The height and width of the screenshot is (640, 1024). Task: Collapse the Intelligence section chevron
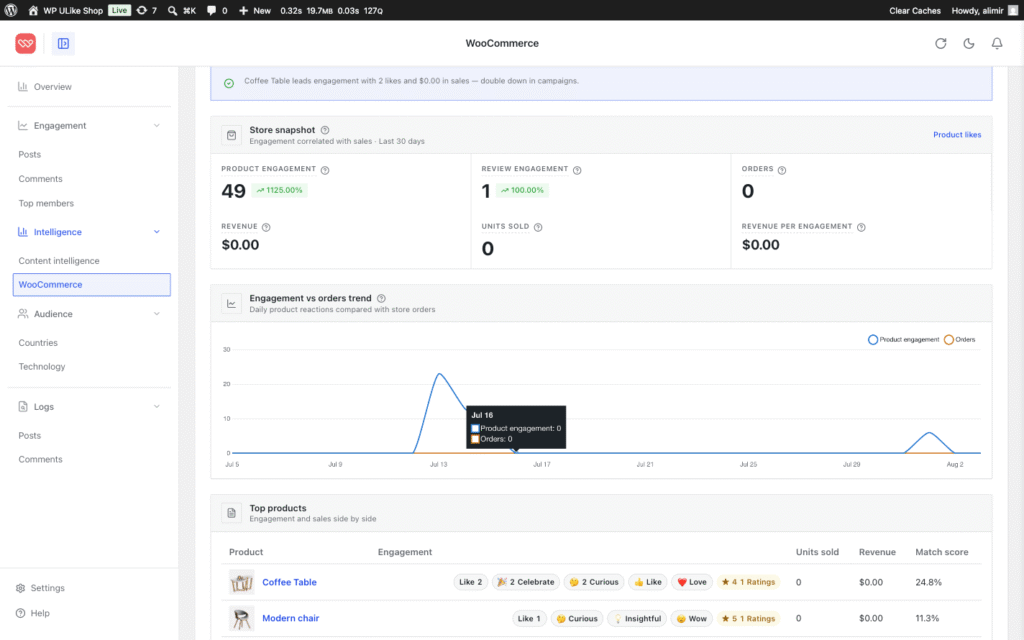[x=157, y=232]
